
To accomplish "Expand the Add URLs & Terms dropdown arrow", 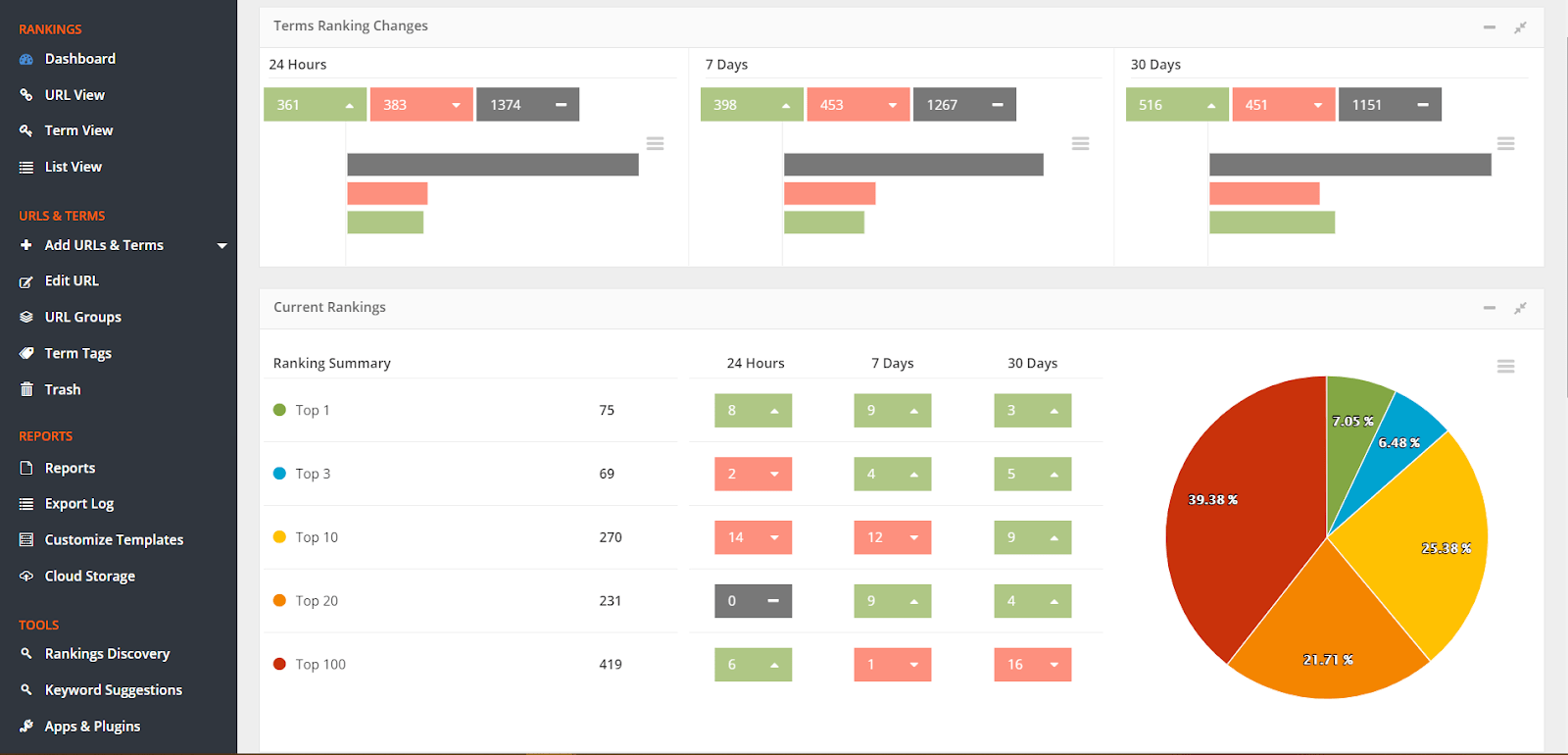I will (x=222, y=246).
